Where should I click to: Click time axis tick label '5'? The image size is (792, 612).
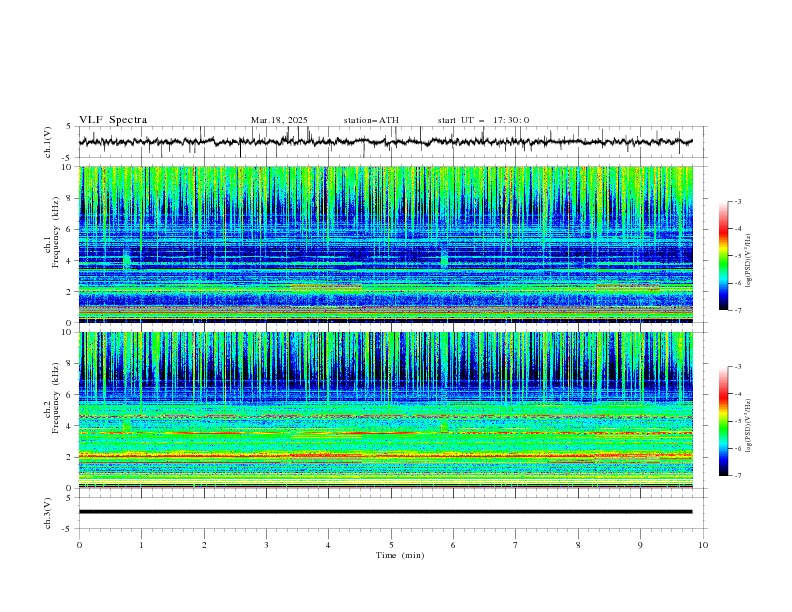click(x=391, y=545)
